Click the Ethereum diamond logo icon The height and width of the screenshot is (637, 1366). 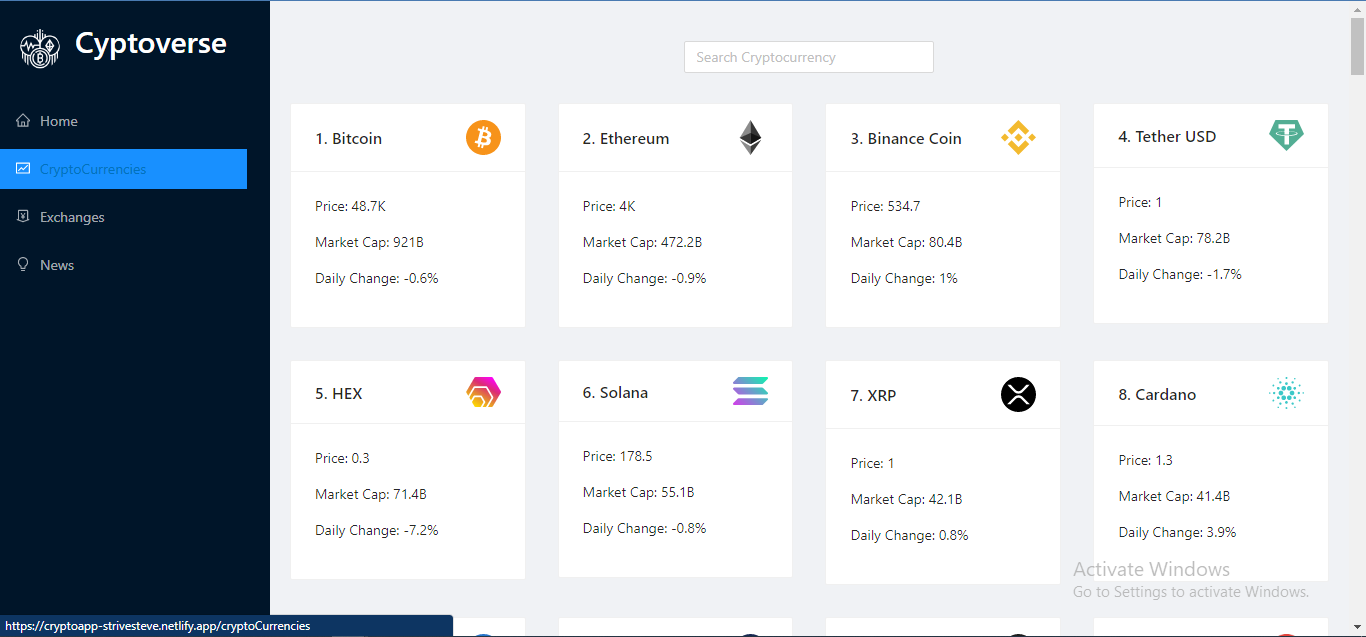coord(750,138)
